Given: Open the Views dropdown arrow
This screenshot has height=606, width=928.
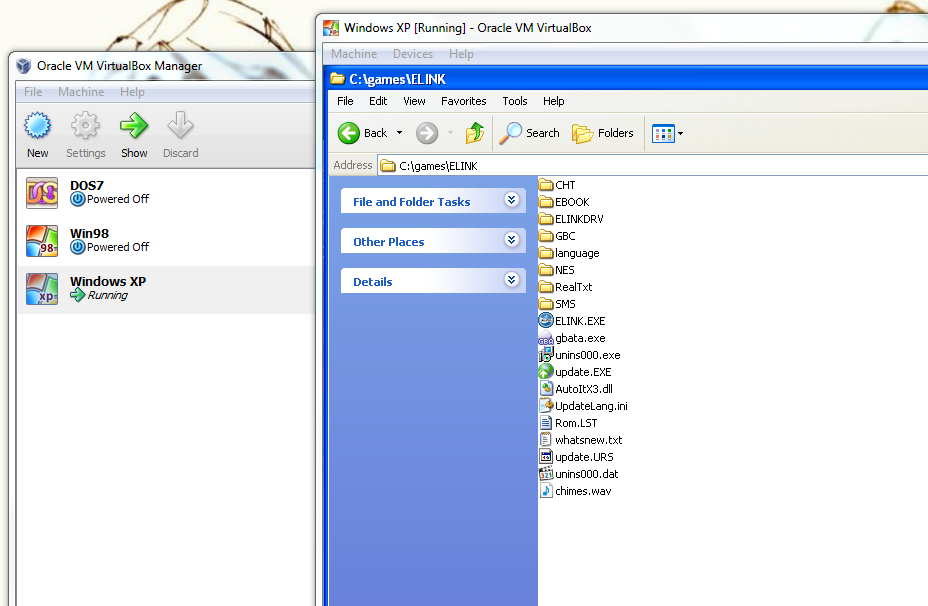Looking at the screenshot, I should click(681, 134).
